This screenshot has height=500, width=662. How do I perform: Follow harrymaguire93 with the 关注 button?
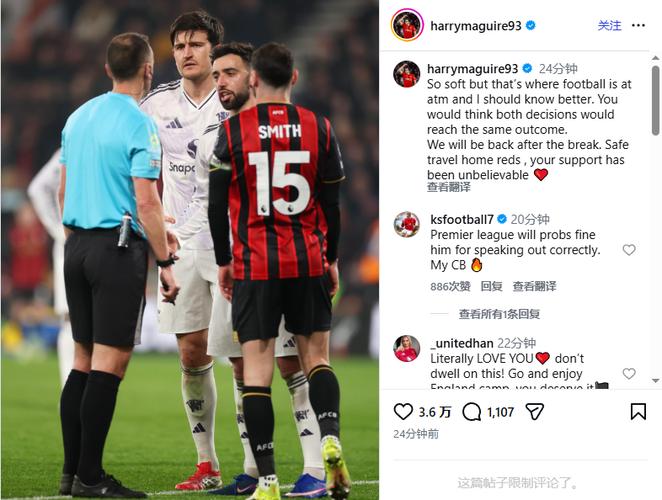[x=609, y=26]
